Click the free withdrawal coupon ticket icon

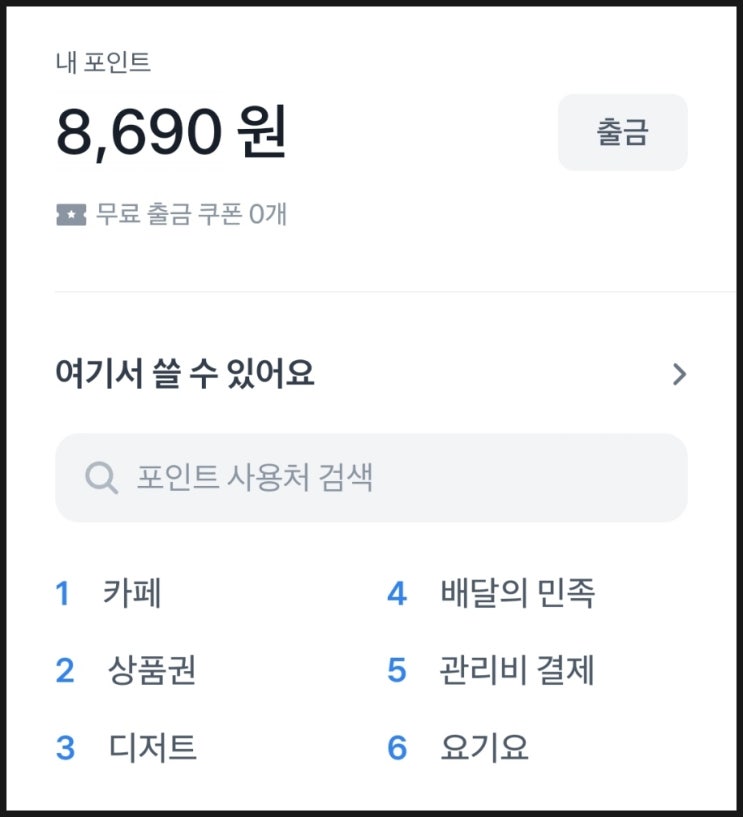(71, 215)
